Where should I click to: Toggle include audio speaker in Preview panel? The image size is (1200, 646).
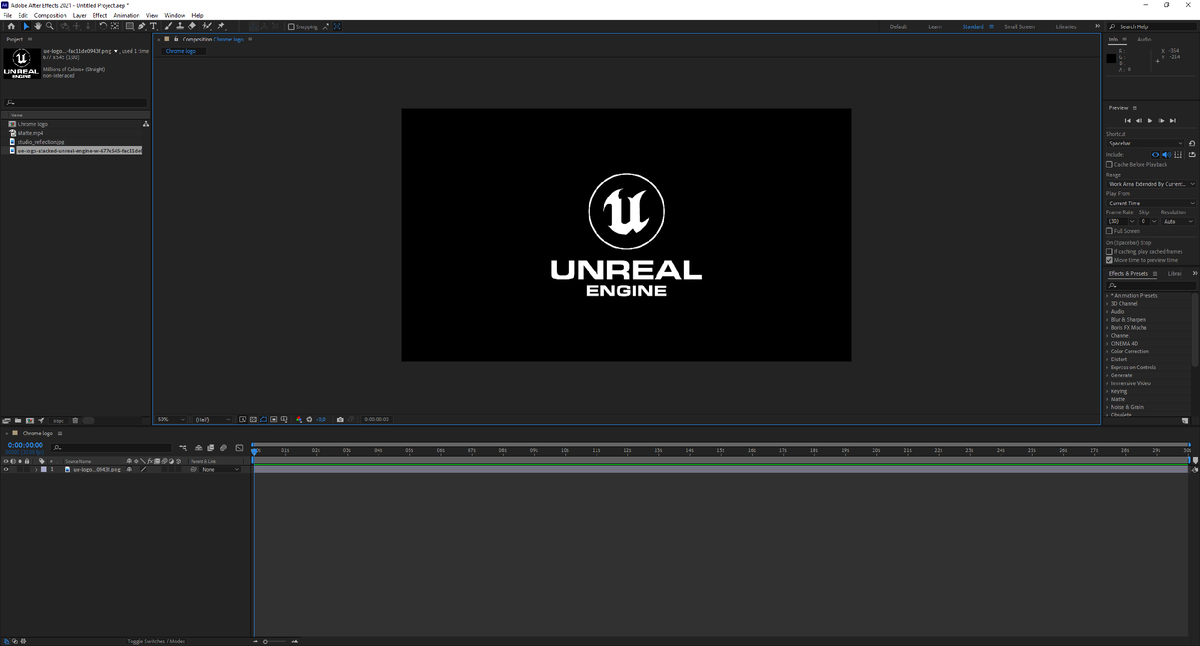tap(1167, 154)
